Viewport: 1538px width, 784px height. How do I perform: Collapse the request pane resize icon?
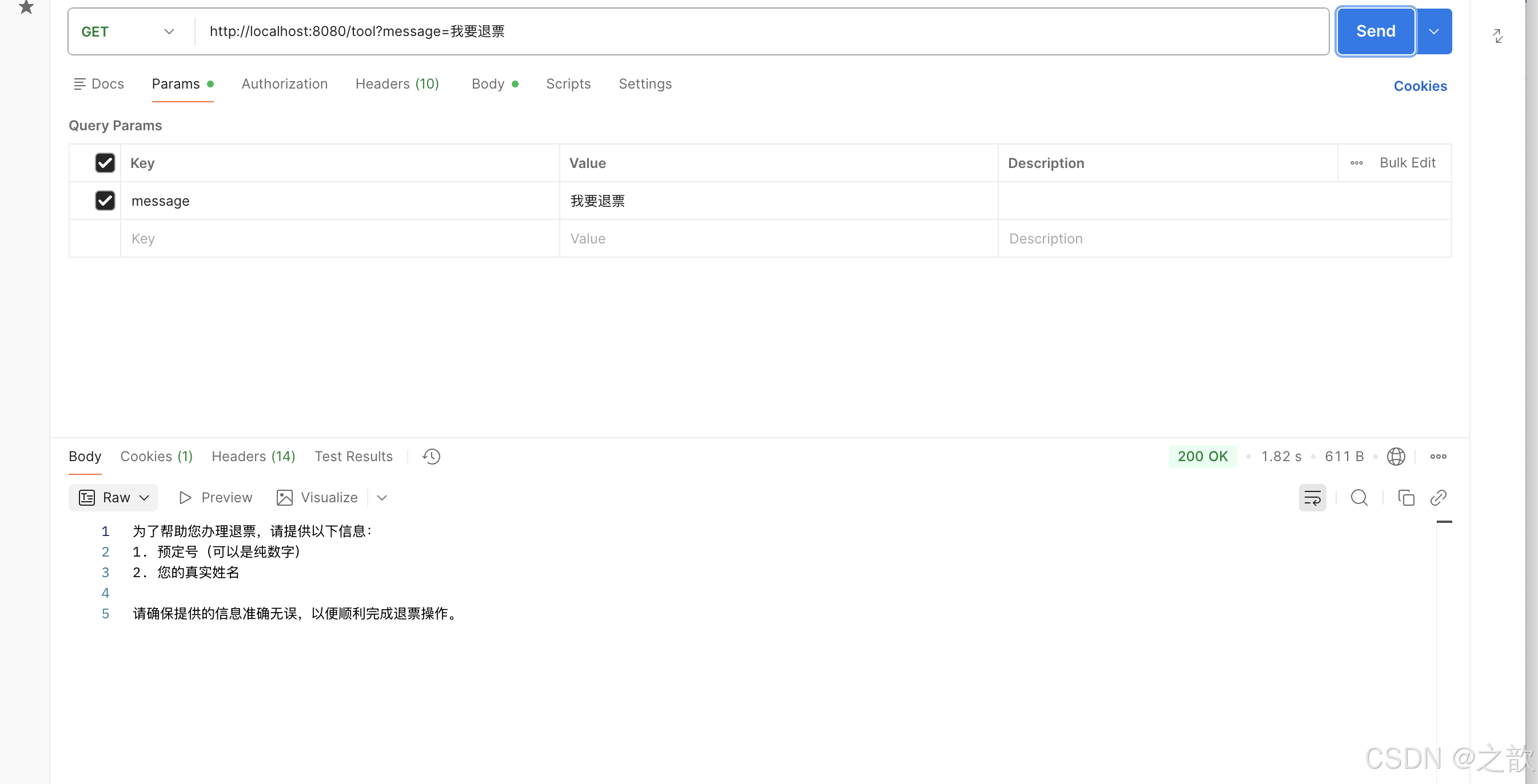point(1497,36)
